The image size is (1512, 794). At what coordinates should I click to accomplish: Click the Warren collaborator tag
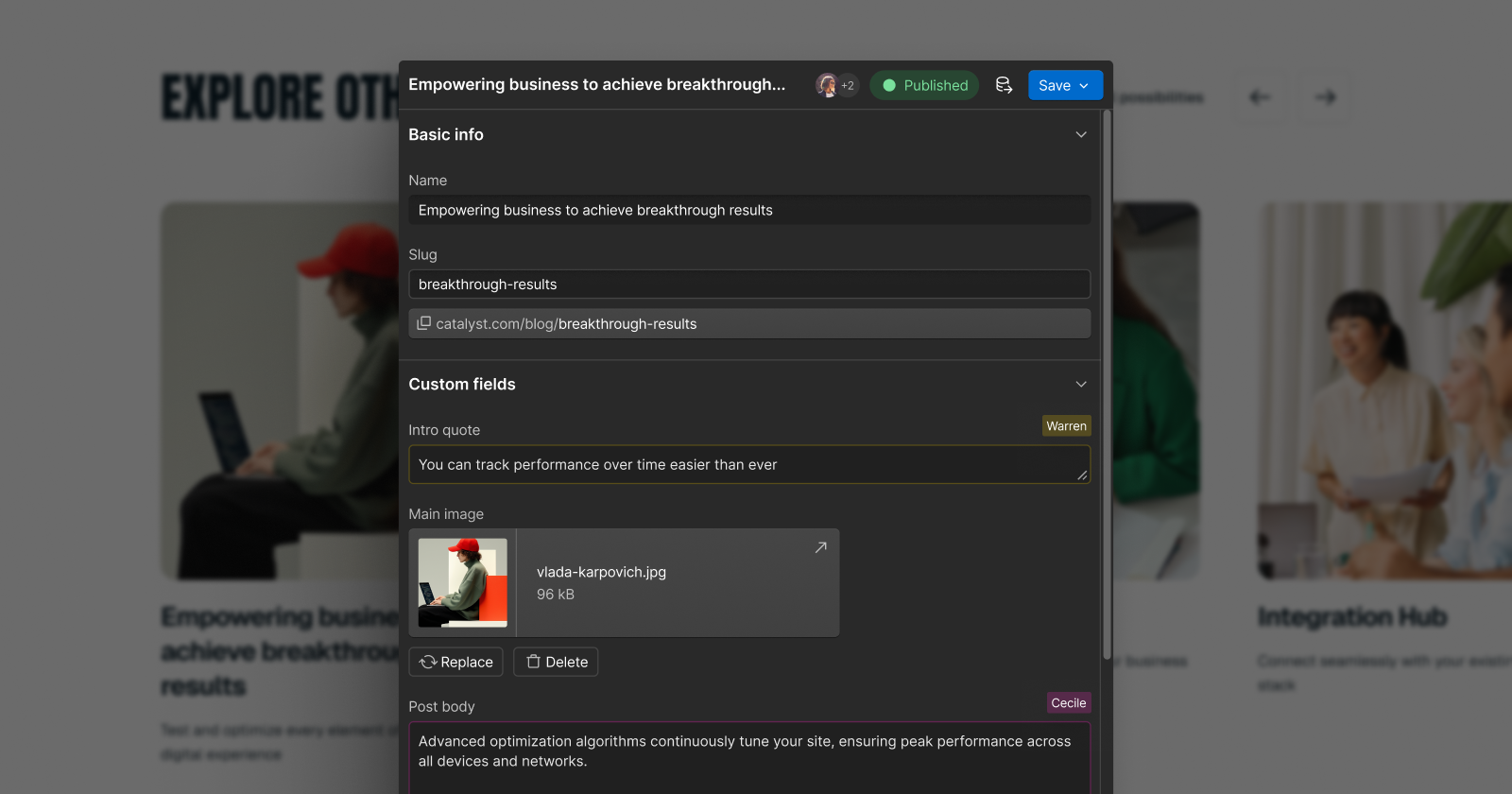click(x=1066, y=426)
